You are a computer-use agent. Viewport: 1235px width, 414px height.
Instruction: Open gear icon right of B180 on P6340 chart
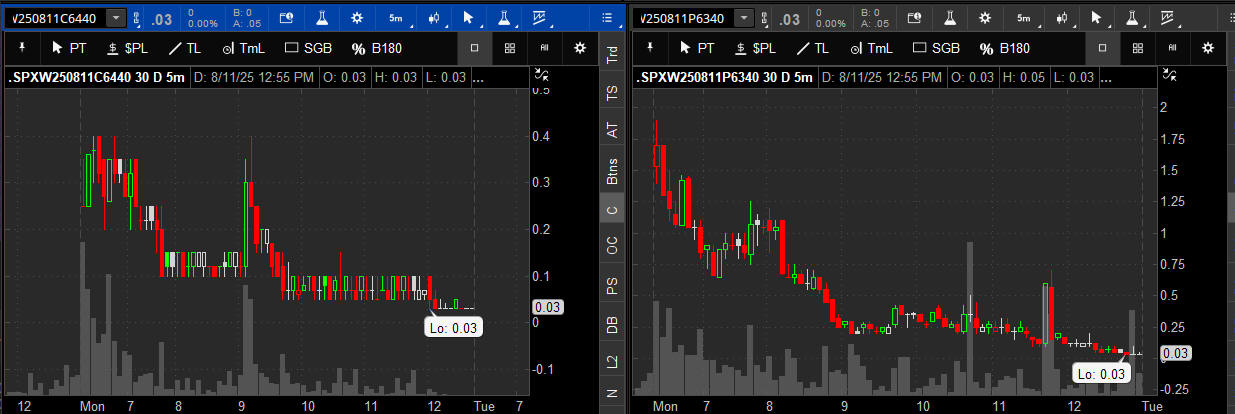pos(1208,48)
